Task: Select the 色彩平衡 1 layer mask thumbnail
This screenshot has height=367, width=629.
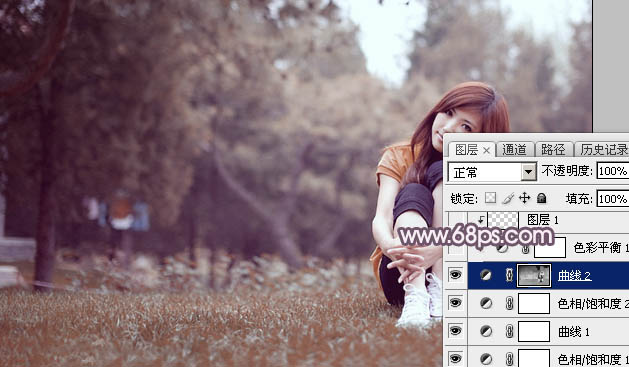Action: (x=550, y=247)
